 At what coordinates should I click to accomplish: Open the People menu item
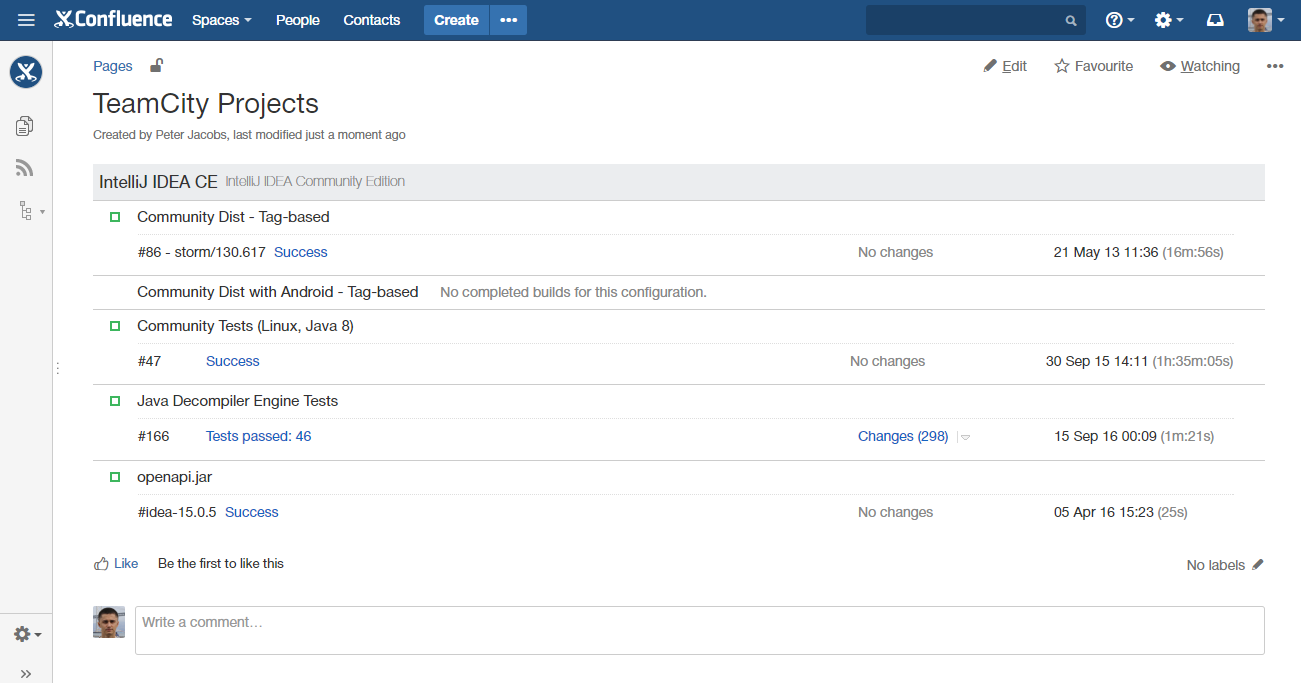pyautogui.click(x=297, y=20)
